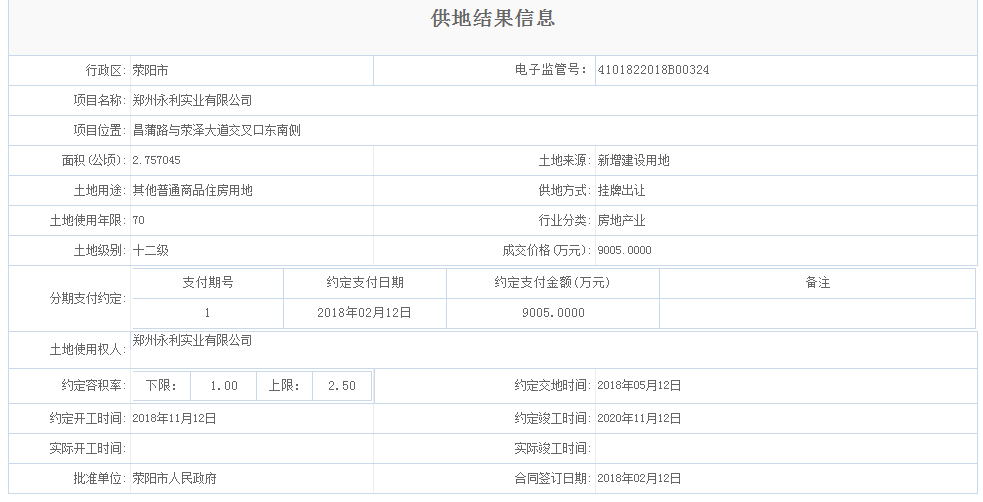Click the value 荥阳市 beside 行政区
This screenshot has width=983, height=502.
[150, 70]
